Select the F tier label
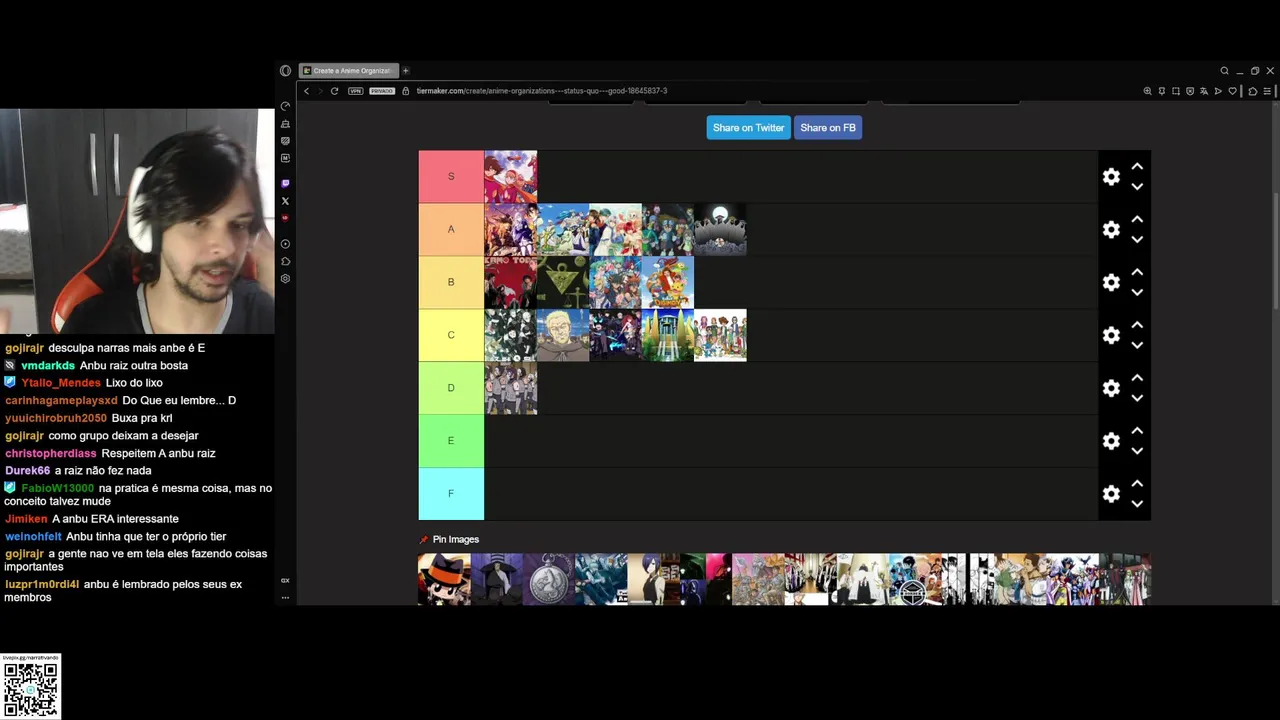 tap(451, 494)
